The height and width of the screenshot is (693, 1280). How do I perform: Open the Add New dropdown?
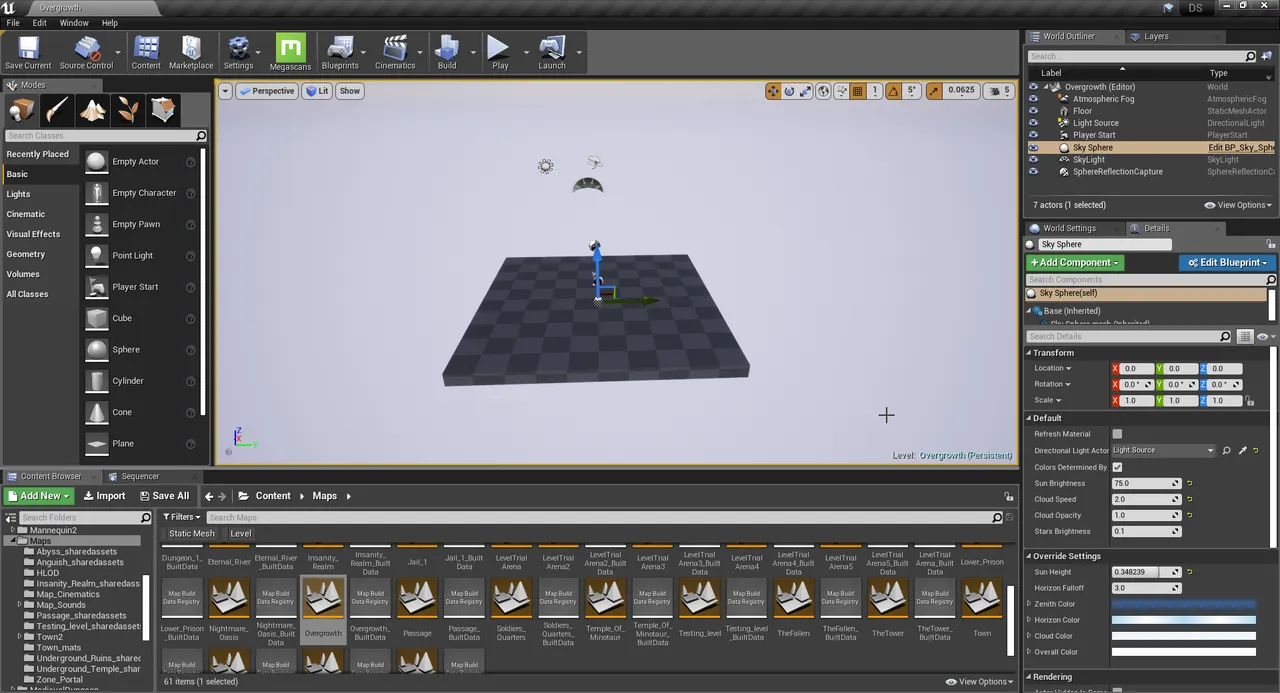click(39, 496)
